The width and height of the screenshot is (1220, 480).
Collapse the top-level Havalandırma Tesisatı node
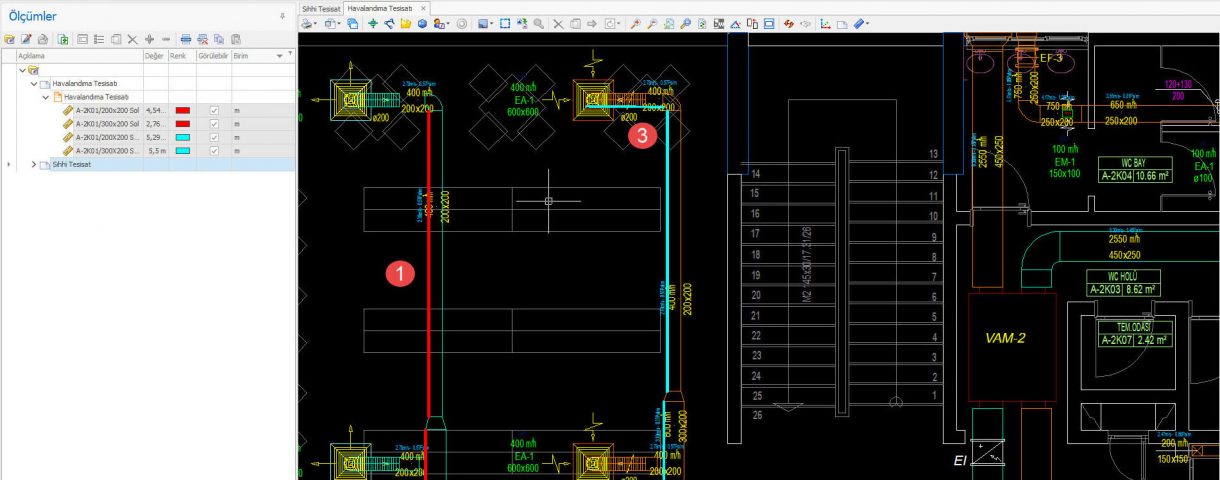[34, 84]
